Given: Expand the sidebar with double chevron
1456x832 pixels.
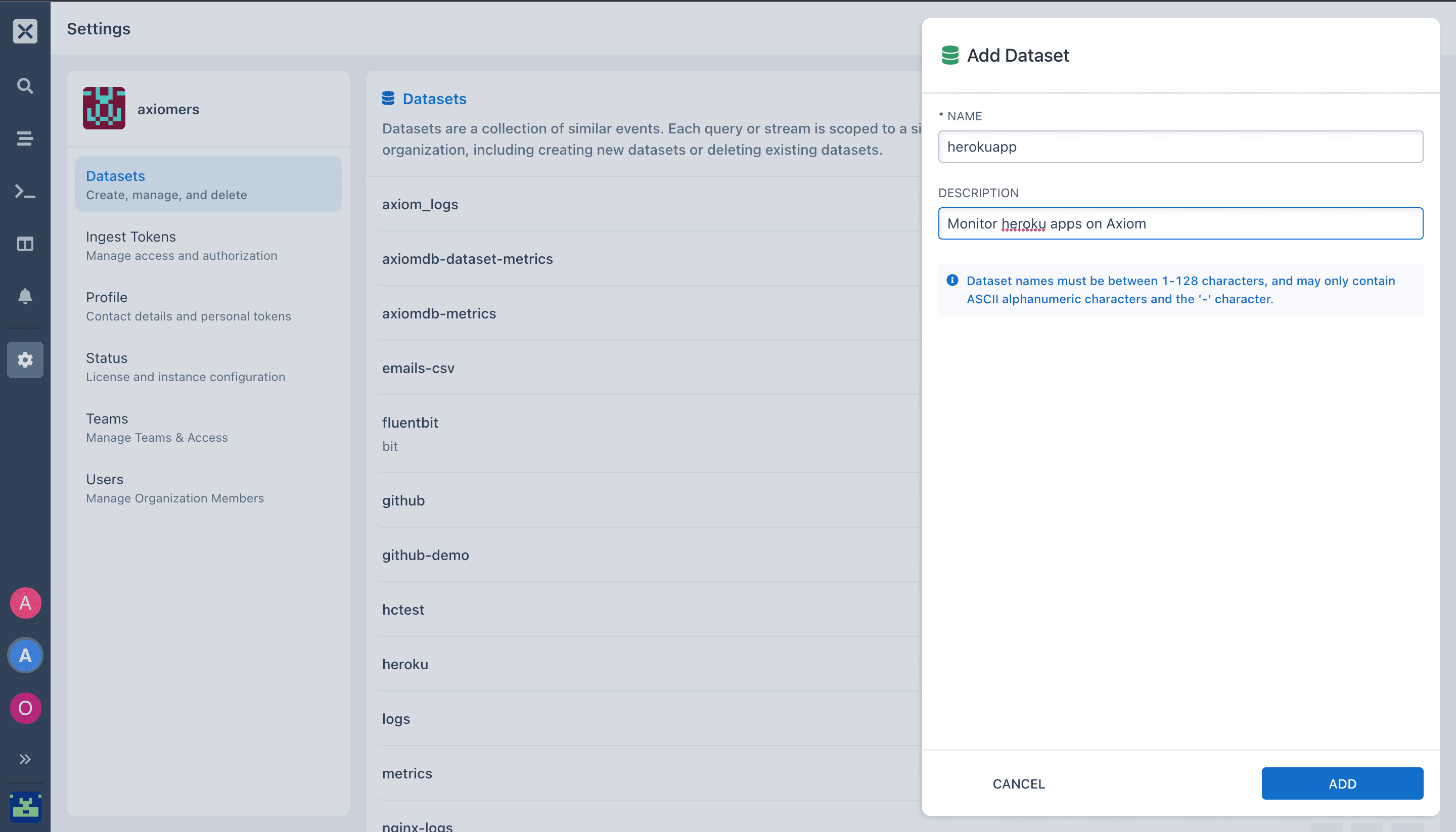Looking at the screenshot, I should click(x=25, y=759).
